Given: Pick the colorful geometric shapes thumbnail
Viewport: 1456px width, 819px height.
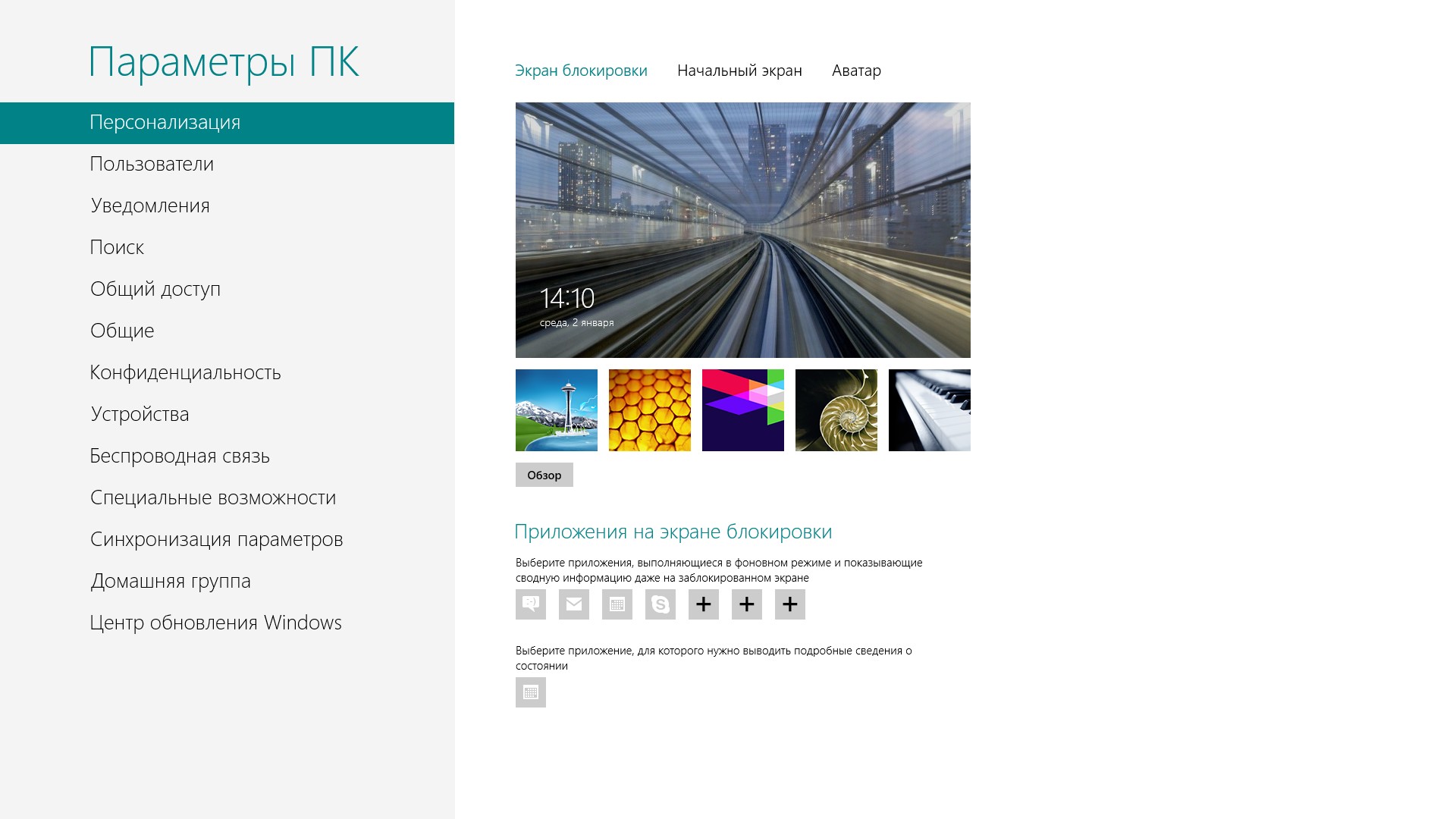Looking at the screenshot, I should [x=742, y=410].
